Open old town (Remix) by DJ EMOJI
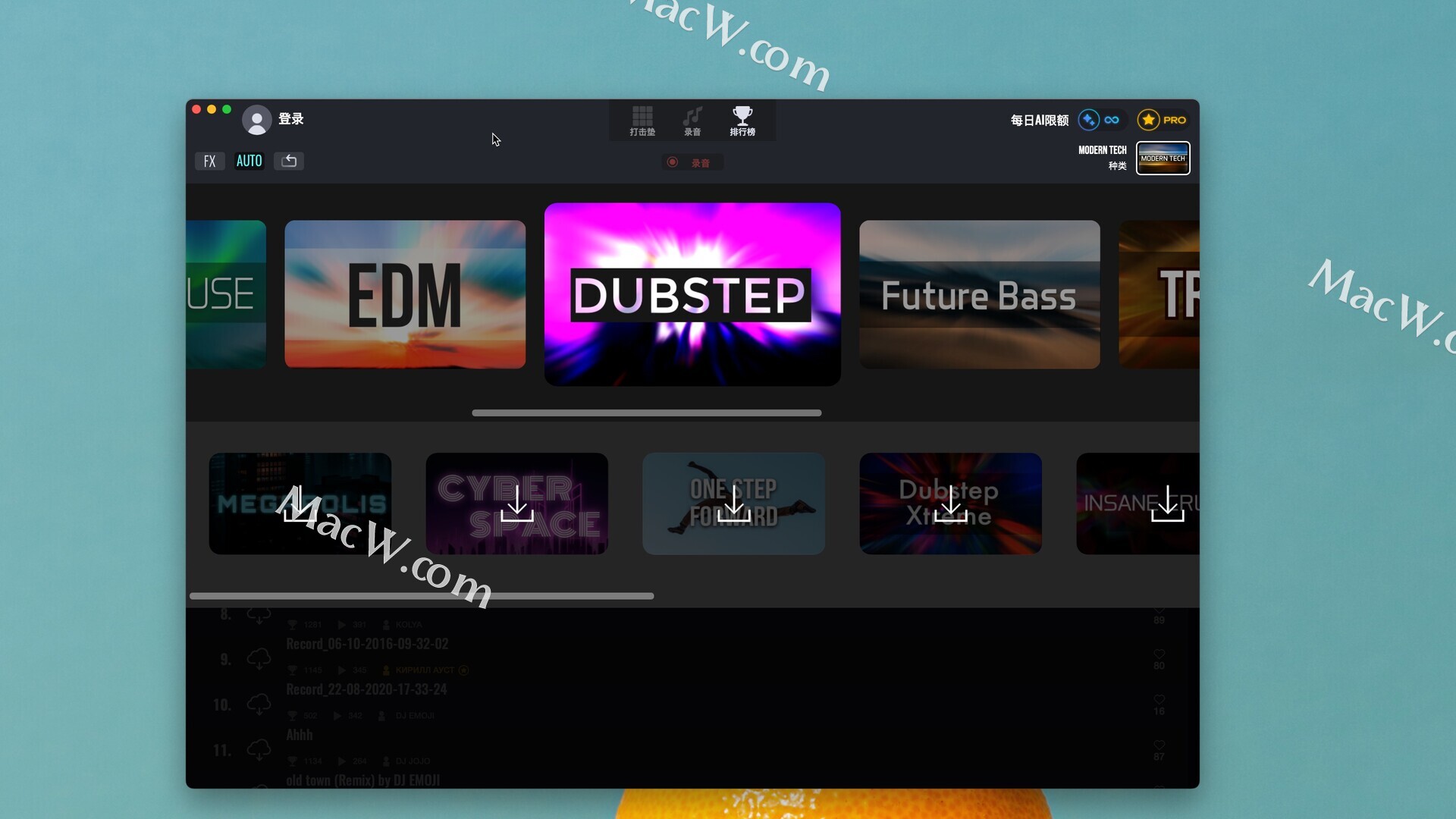Viewport: 1456px width, 819px height. [362, 780]
